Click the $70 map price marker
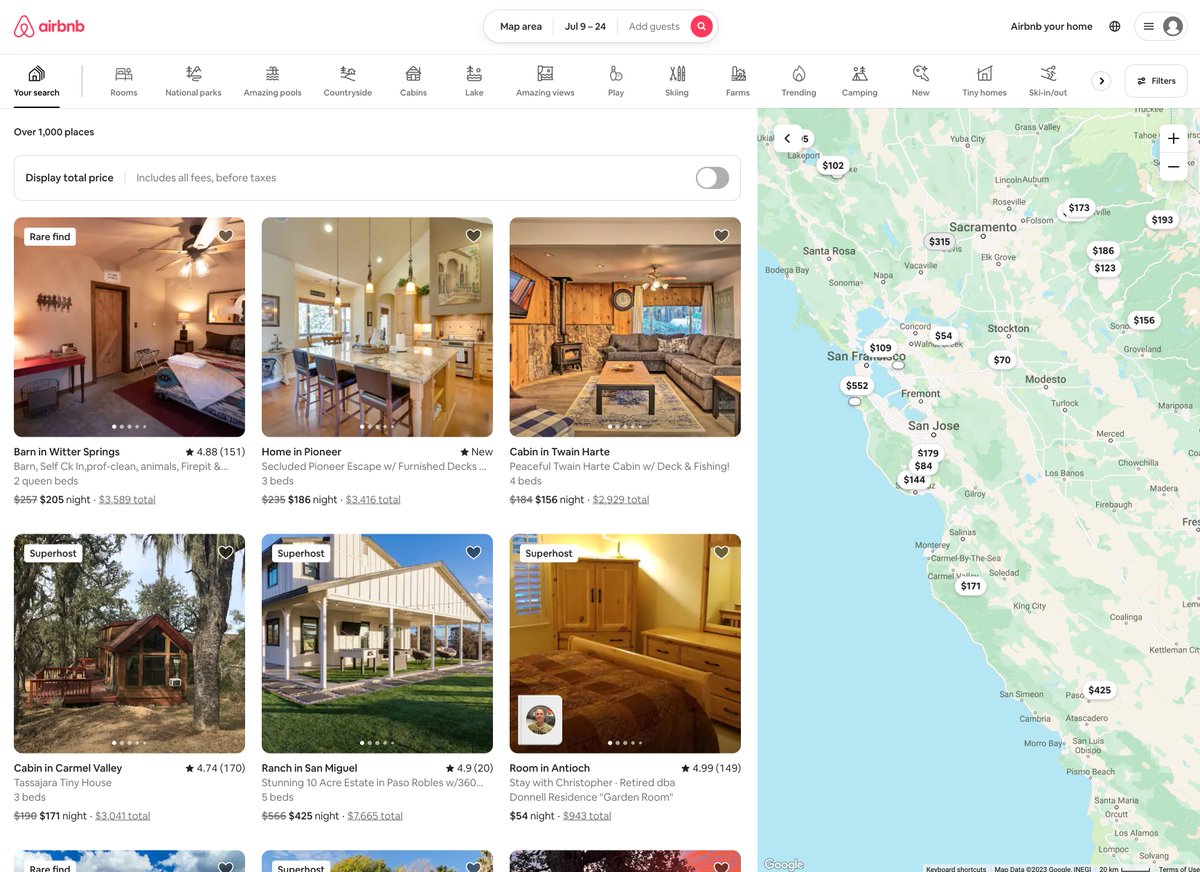1200x872 pixels. (x=1002, y=360)
